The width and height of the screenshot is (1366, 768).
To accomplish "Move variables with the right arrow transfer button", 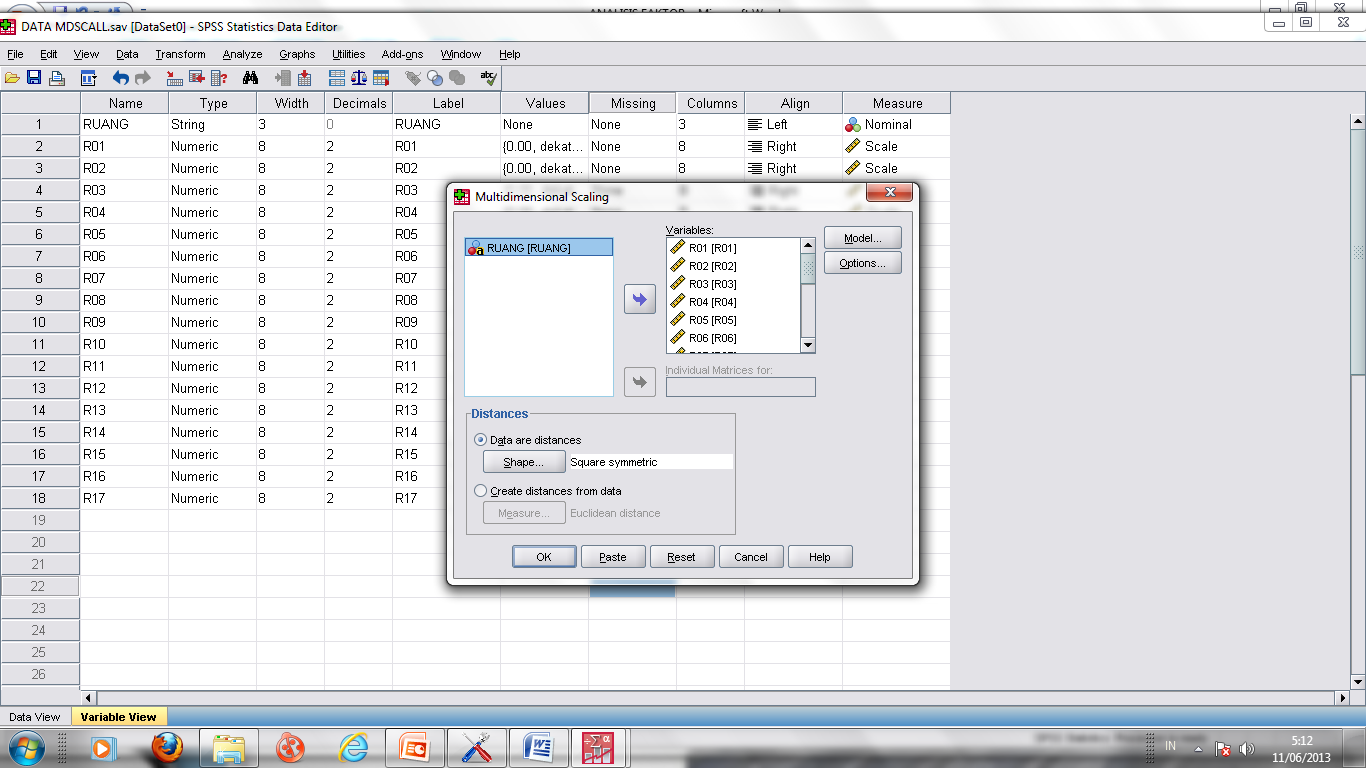I will point(639,298).
